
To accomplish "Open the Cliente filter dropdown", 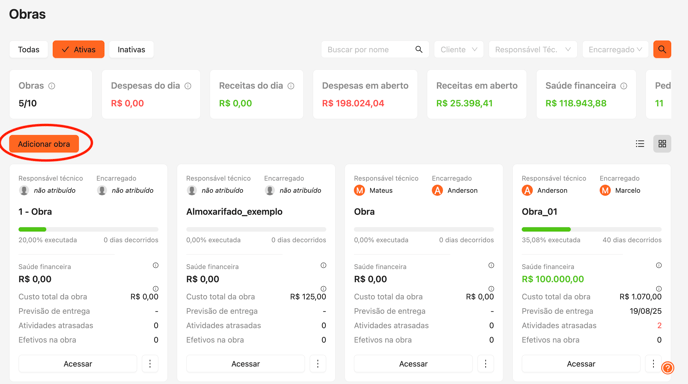I will [459, 50].
